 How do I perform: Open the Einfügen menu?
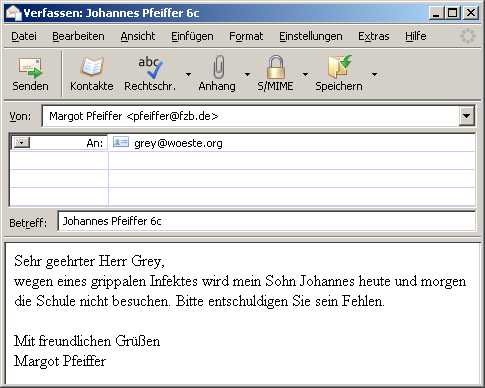click(192, 36)
